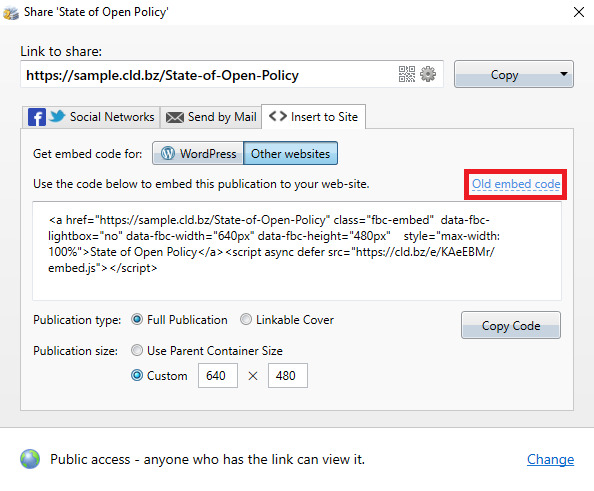Choose Use Parent Container Size option
The width and height of the screenshot is (594, 491).
click(x=137, y=350)
